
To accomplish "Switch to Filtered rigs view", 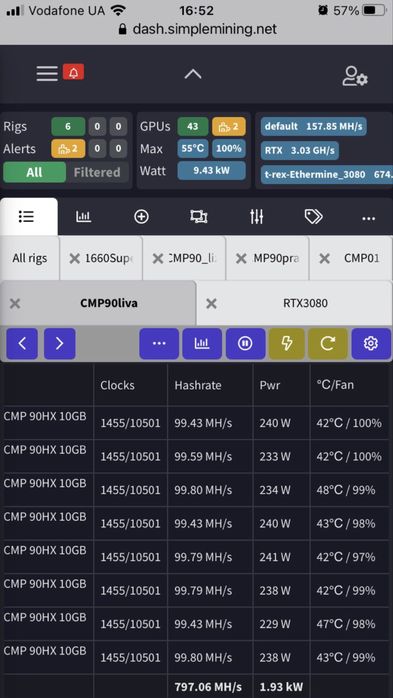I will [x=97, y=172].
